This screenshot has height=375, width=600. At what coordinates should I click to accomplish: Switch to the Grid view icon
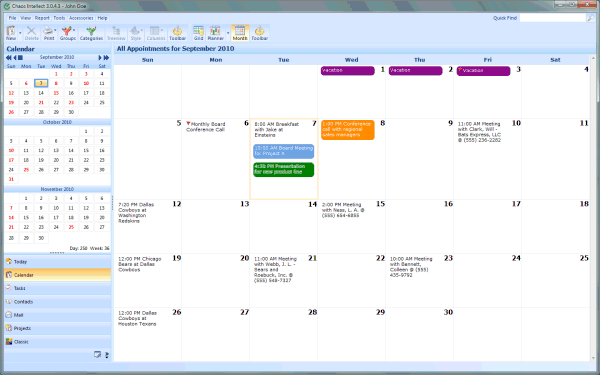pos(198,33)
